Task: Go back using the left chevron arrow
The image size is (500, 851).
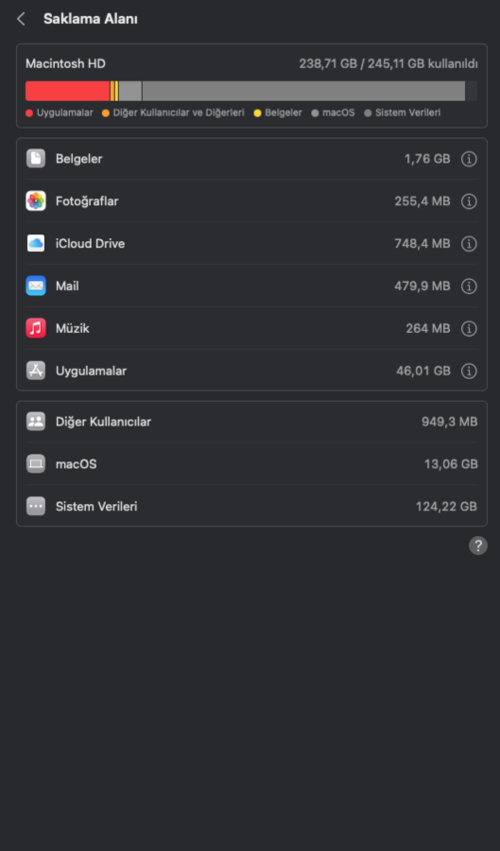Action: [x=21, y=19]
